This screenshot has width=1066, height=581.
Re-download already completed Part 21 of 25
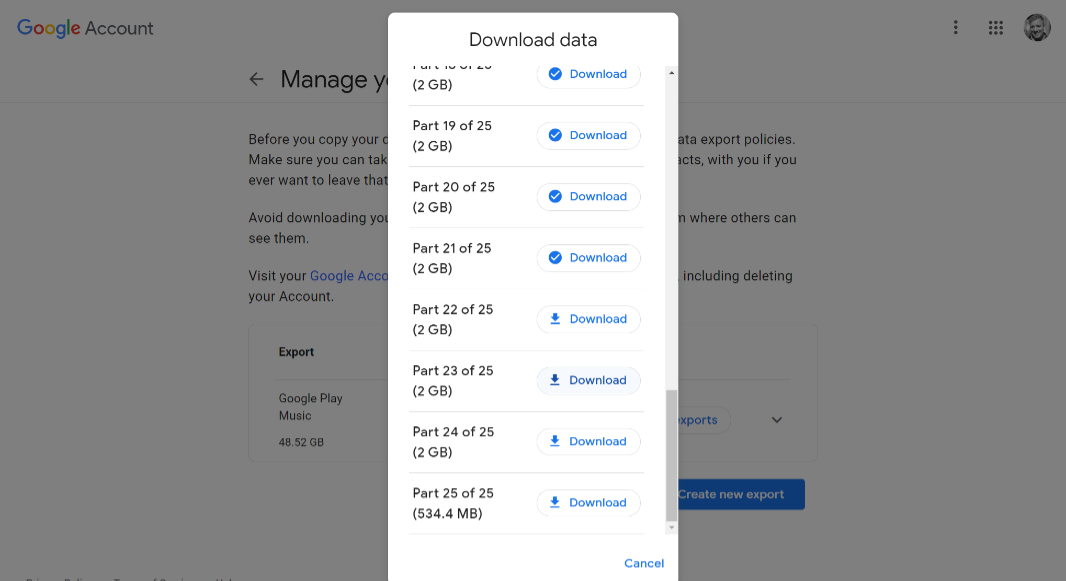coord(588,258)
